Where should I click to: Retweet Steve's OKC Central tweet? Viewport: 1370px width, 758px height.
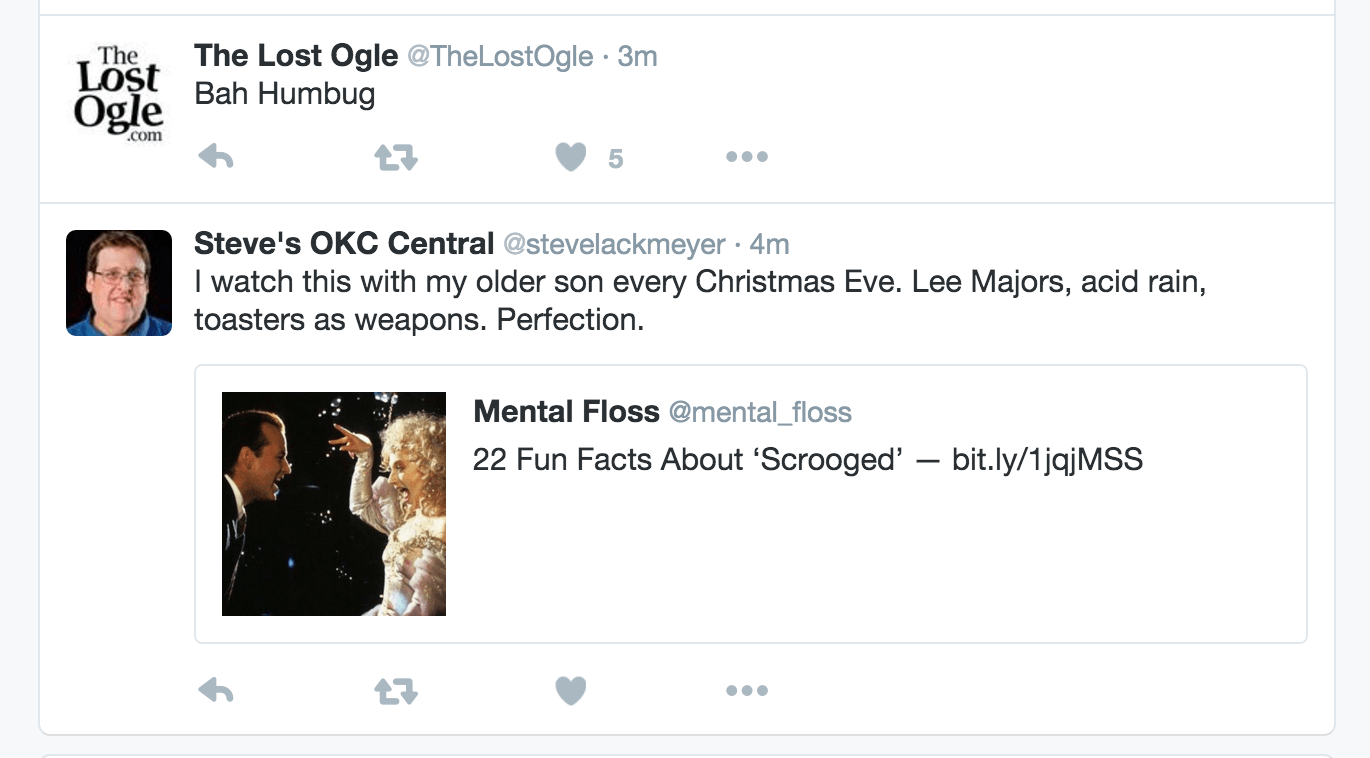(x=395, y=690)
